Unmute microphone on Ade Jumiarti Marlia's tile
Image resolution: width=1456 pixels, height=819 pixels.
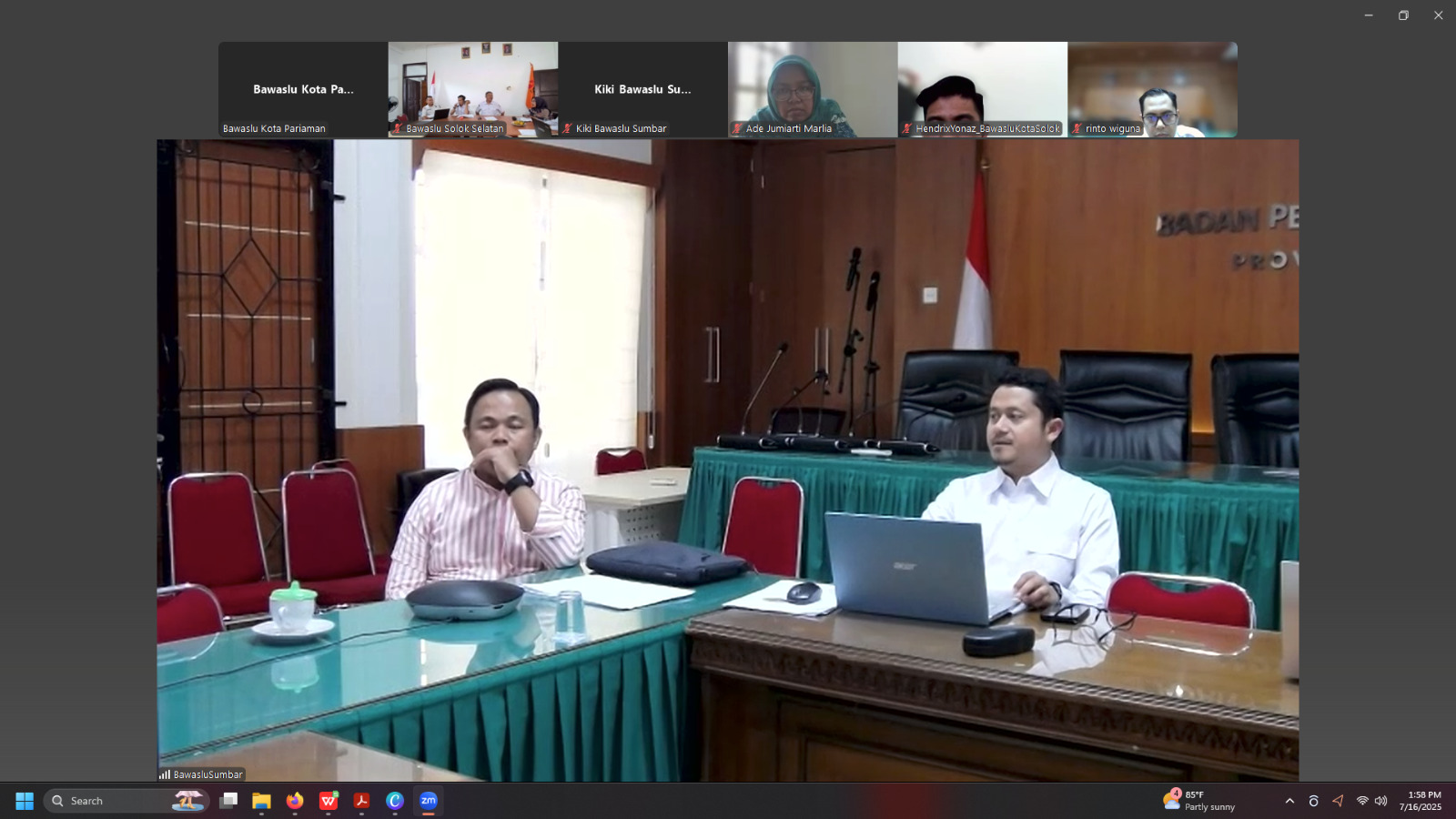click(735, 129)
